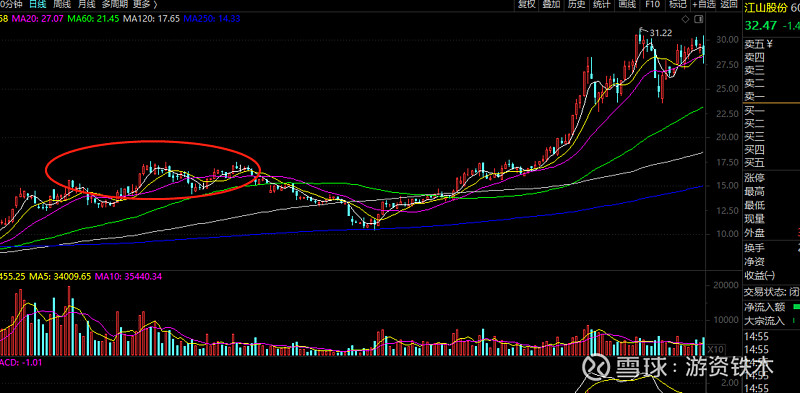Open the 历史 history button
This screenshot has height=393, width=800.
pyautogui.click(x=577, y=5)
